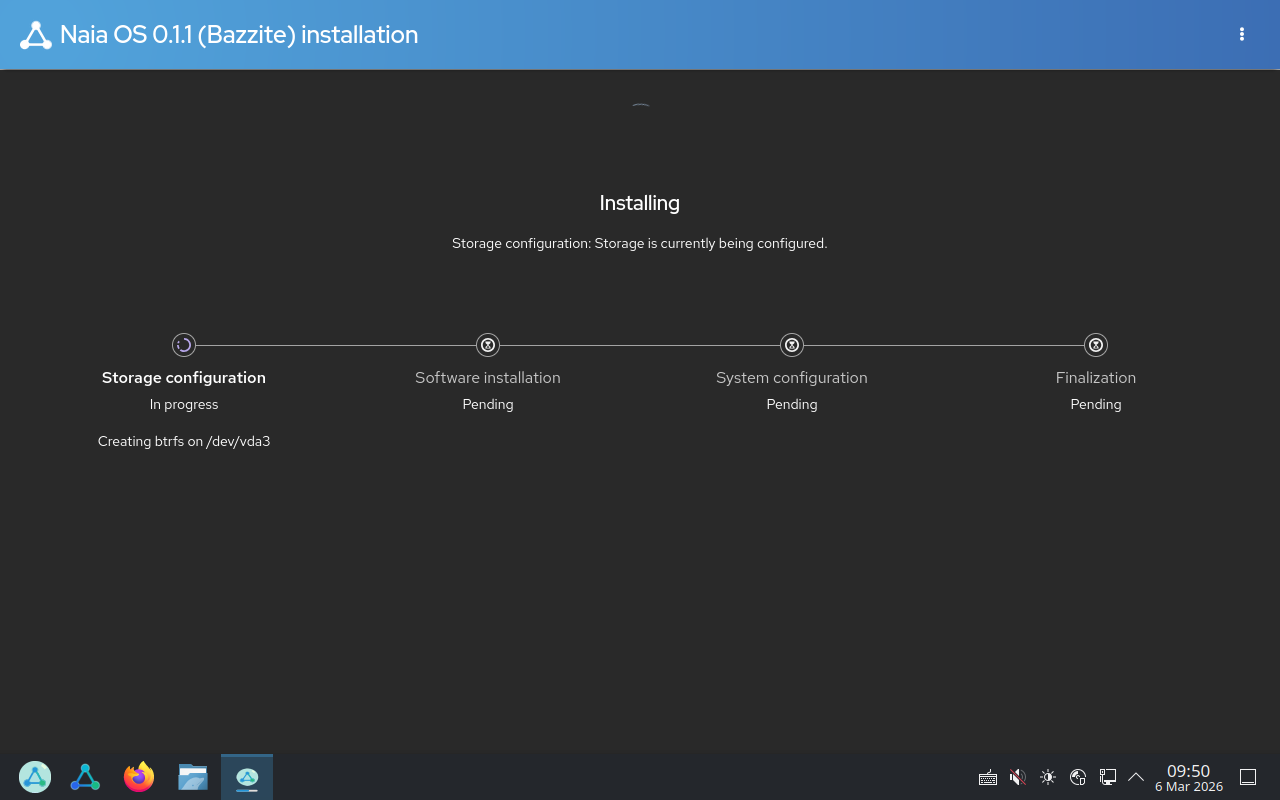1280x800 pixels.
Task: Click the 'Finalization' step label
Action: point(1095,377)
